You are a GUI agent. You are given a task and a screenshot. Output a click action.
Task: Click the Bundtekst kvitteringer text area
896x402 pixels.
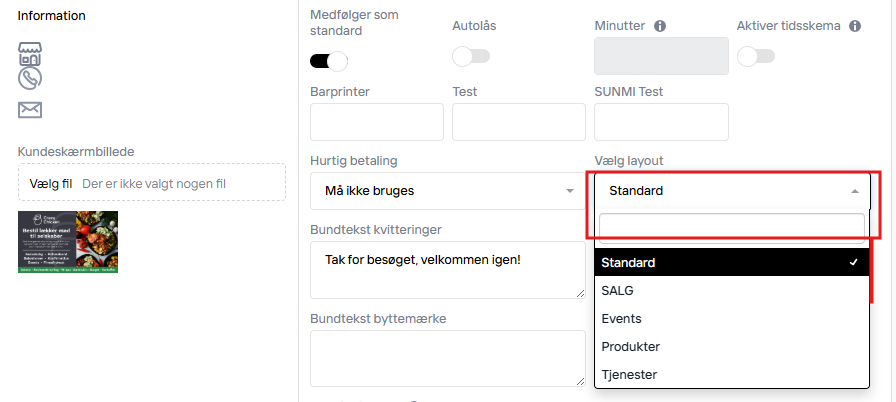[x=447, y=269]
